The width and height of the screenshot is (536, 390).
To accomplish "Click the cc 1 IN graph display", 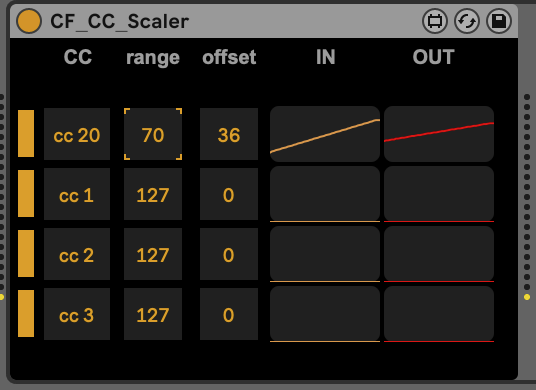I will click(x=325, y=194).
